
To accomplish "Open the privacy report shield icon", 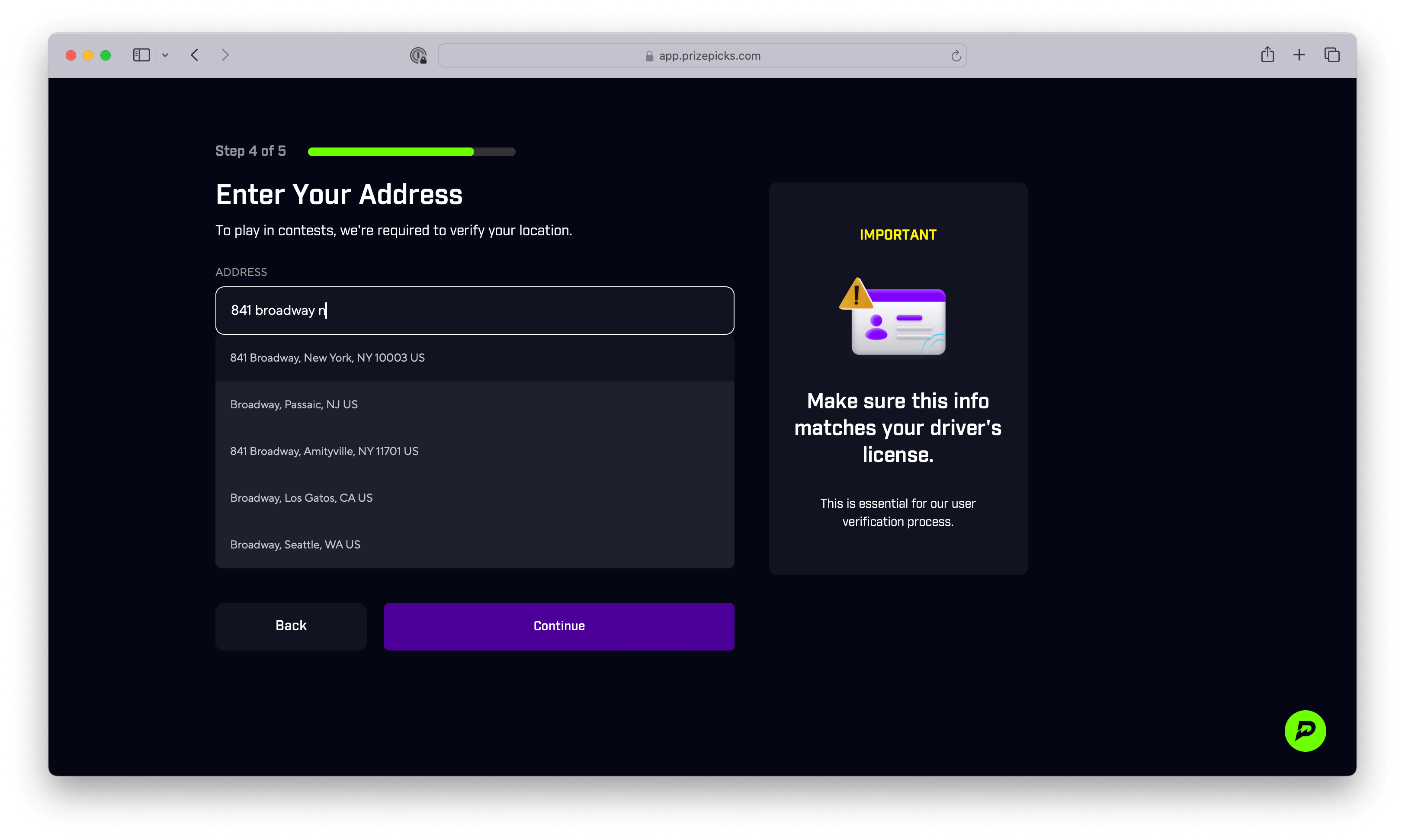I will (x=418, y=55).
